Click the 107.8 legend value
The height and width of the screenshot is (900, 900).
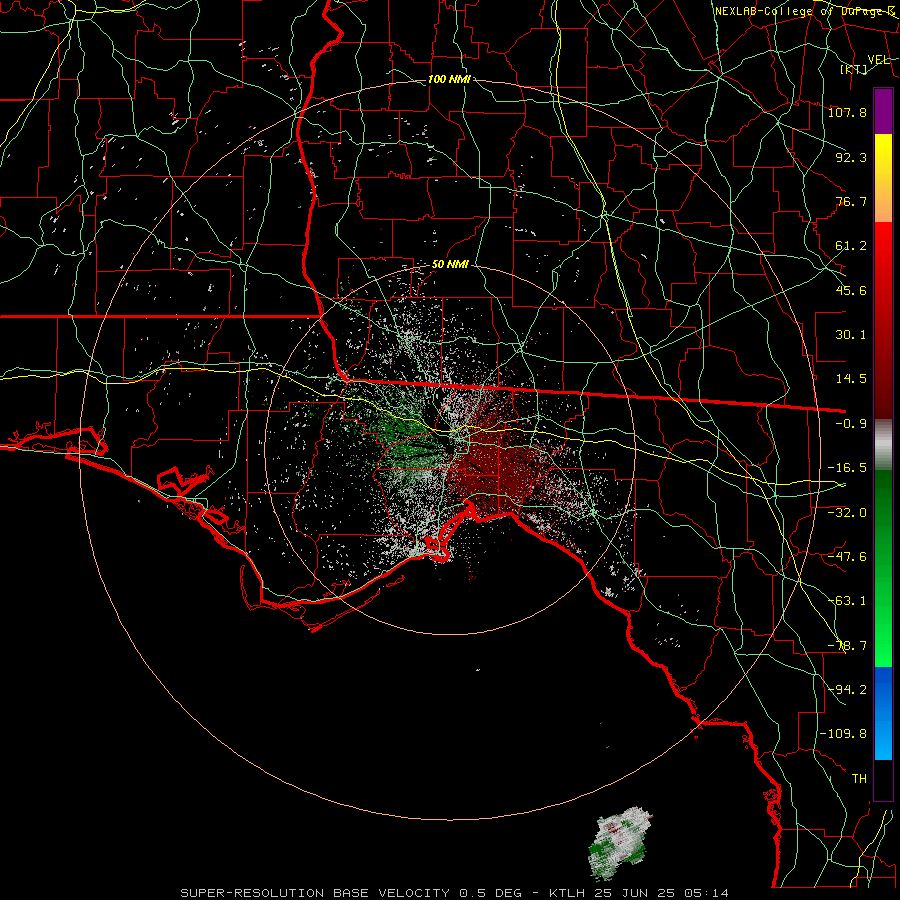tap(847, 112)
